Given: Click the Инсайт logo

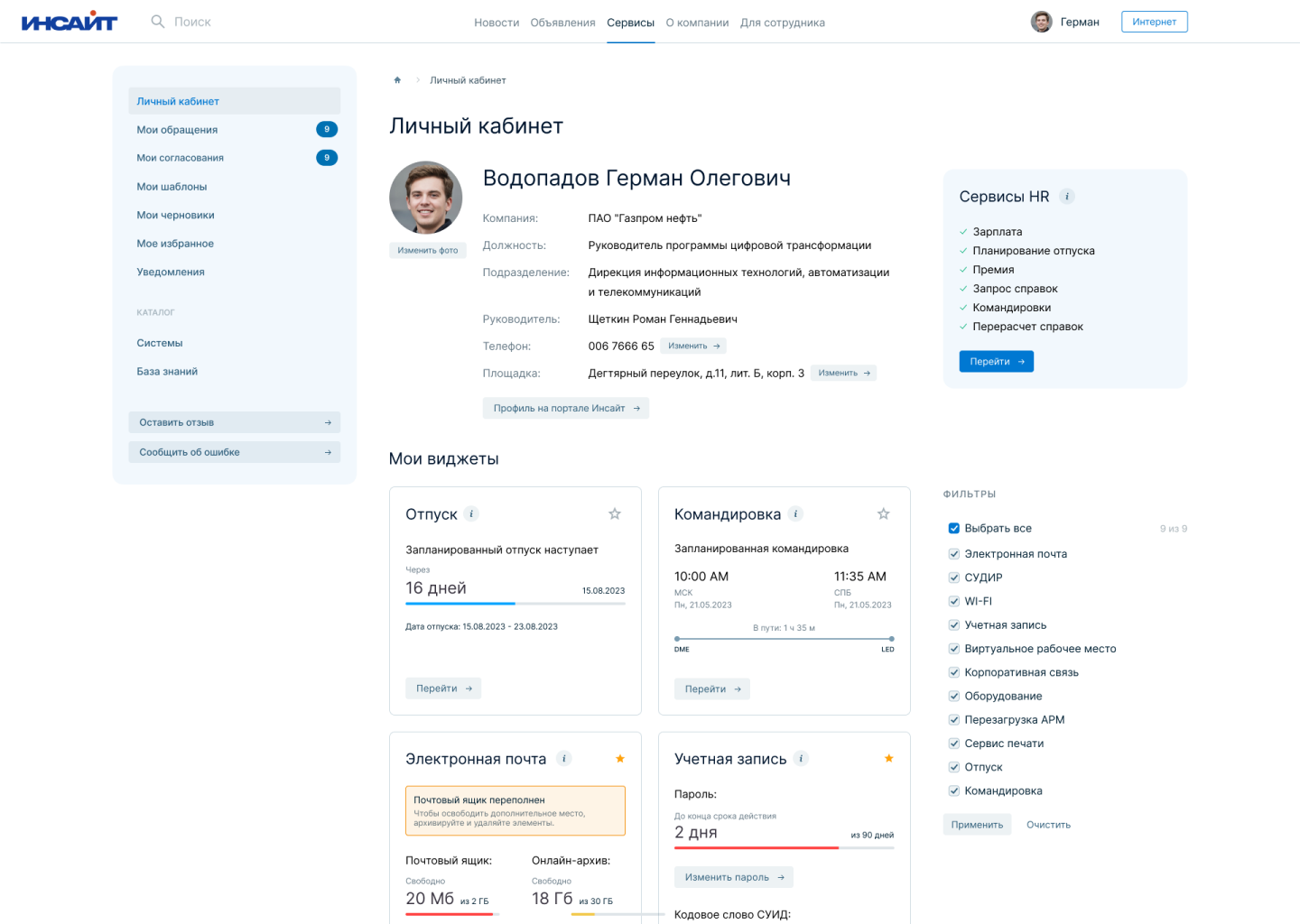Looking at the screenshot, I should 70,22.
